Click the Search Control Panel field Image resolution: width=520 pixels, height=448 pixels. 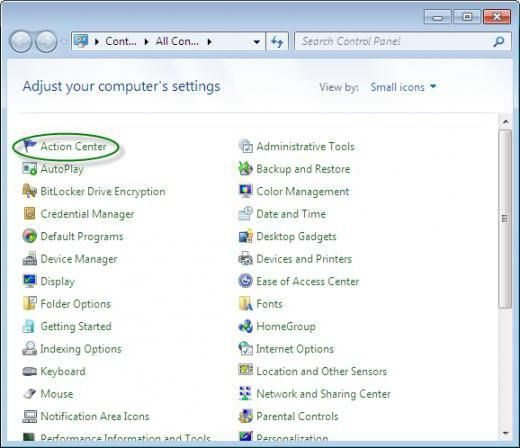[394, 41]
